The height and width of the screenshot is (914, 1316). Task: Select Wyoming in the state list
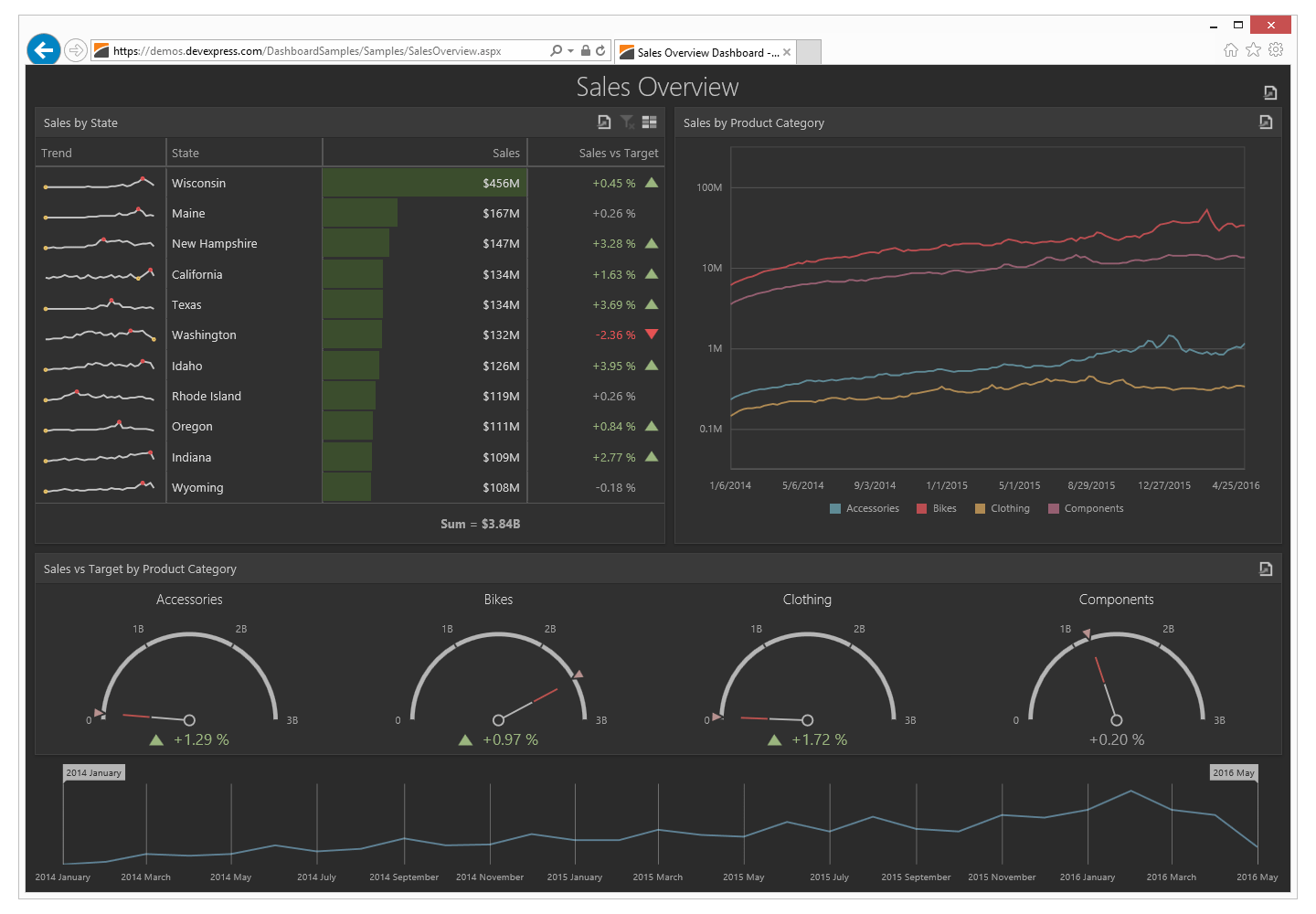click(350, 488)
